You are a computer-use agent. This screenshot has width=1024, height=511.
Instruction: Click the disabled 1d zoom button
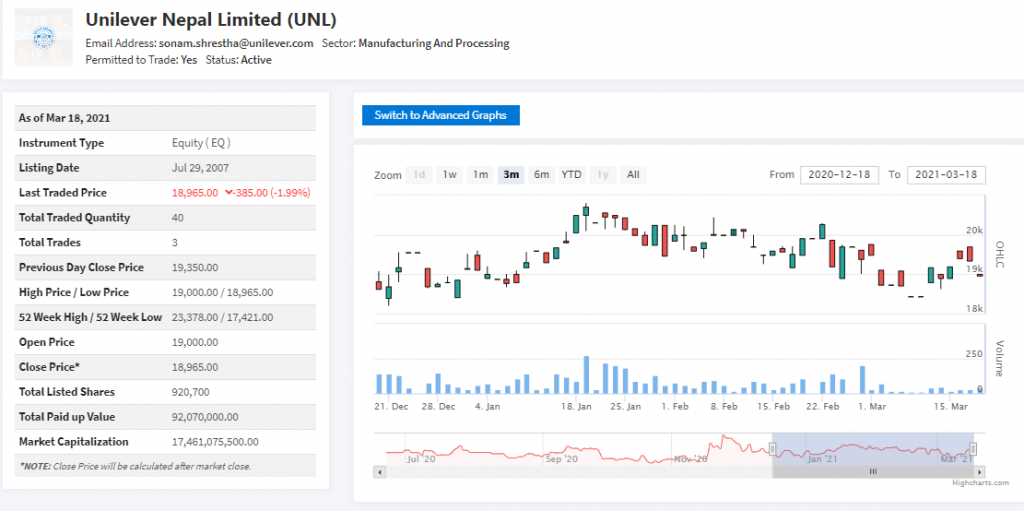pos(419,174)
